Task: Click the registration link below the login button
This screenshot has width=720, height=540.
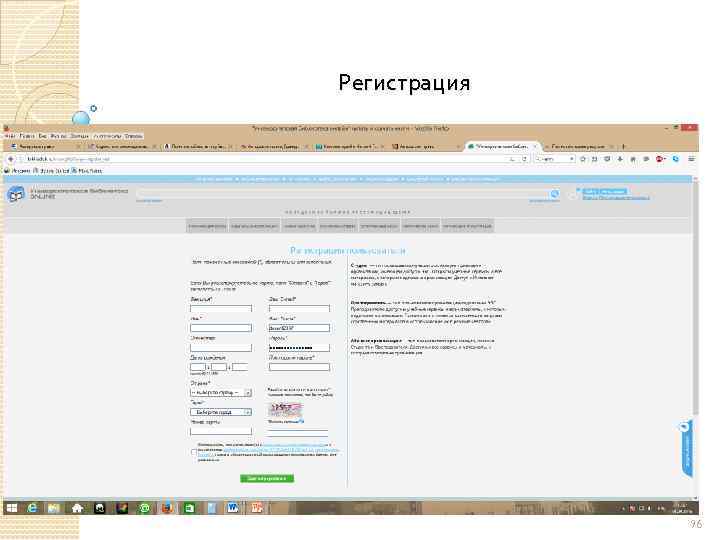Action: [616, 197]
